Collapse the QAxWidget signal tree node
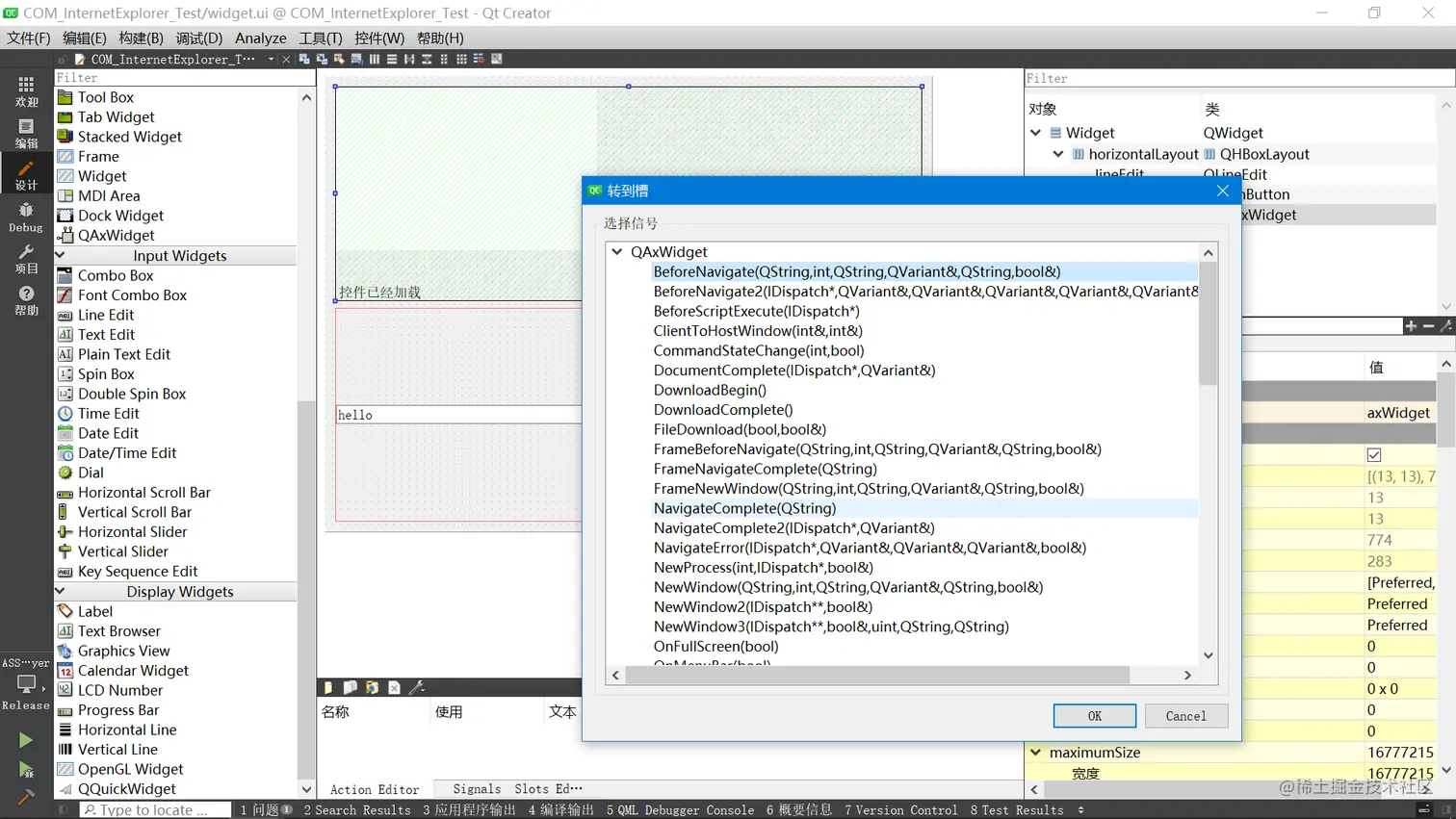1456x819 pixels. tap(616, 251)
